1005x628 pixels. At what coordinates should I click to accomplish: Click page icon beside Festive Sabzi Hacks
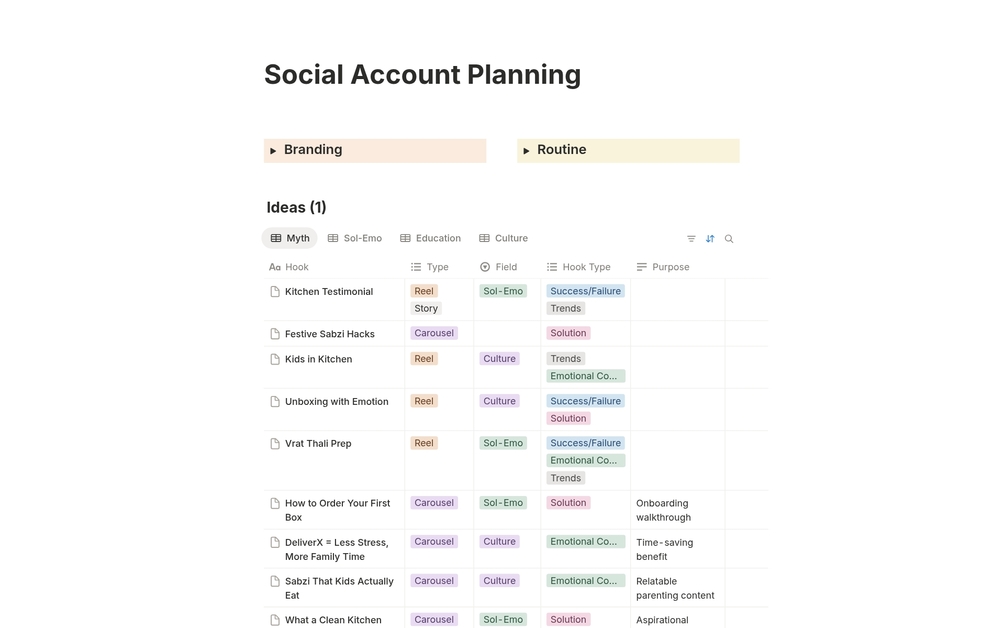tap(275, 334)
